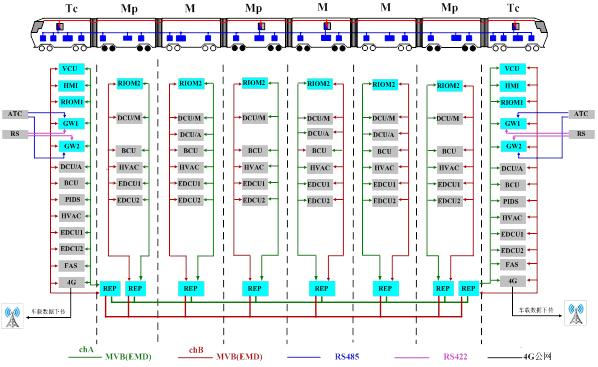598x367 pixels.
Task: Click the left antenna tower icon
Action: [12, 316]
